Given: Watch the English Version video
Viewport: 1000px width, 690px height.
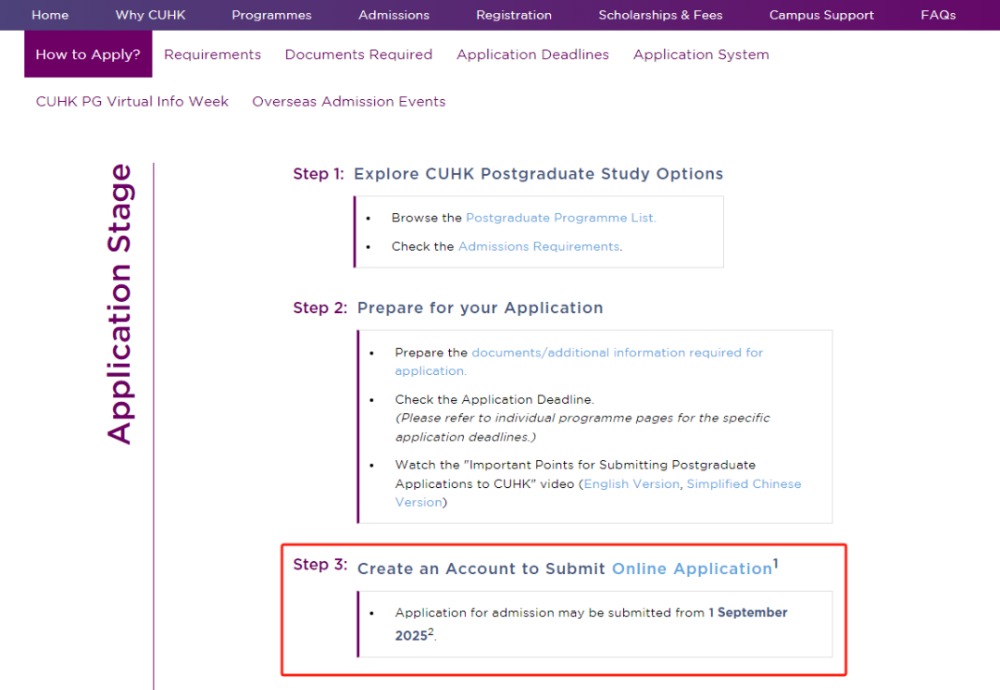Looking at the screenshot, I should coord(631,484).
